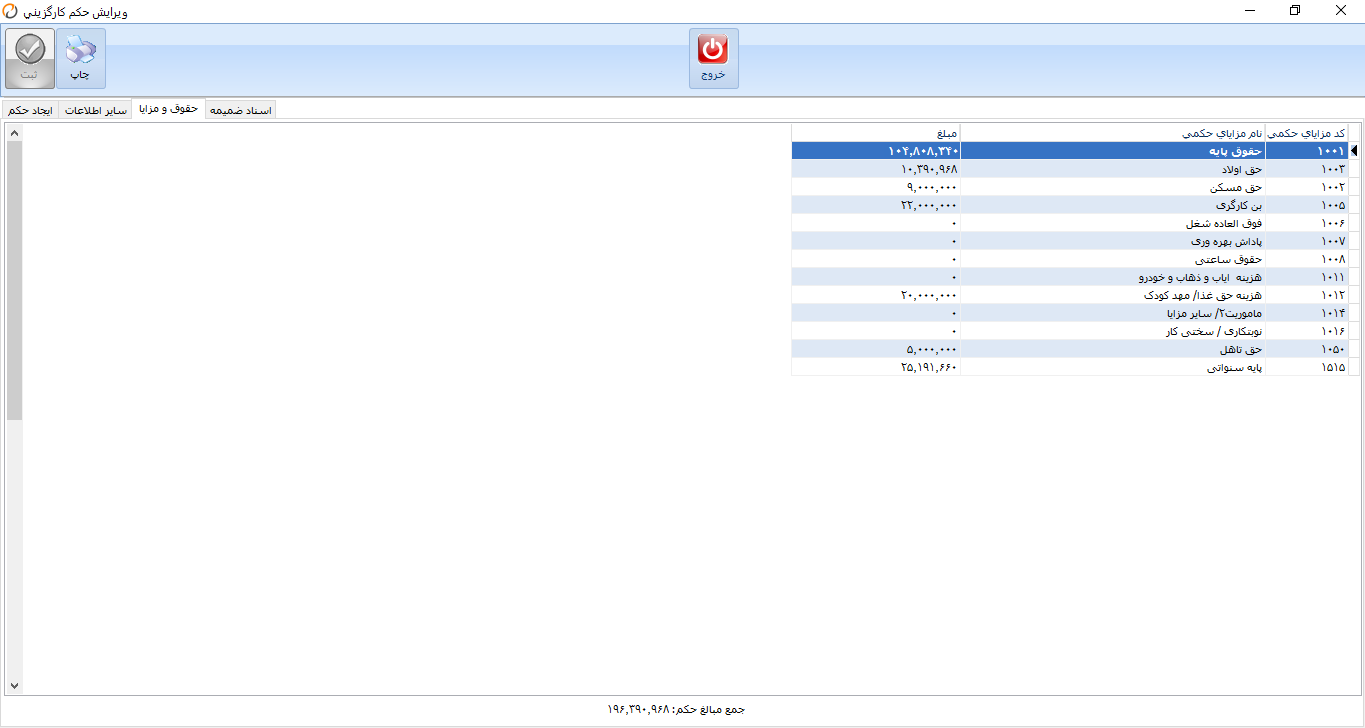Open the اسناد ضمیمه tab

[241, 110]
